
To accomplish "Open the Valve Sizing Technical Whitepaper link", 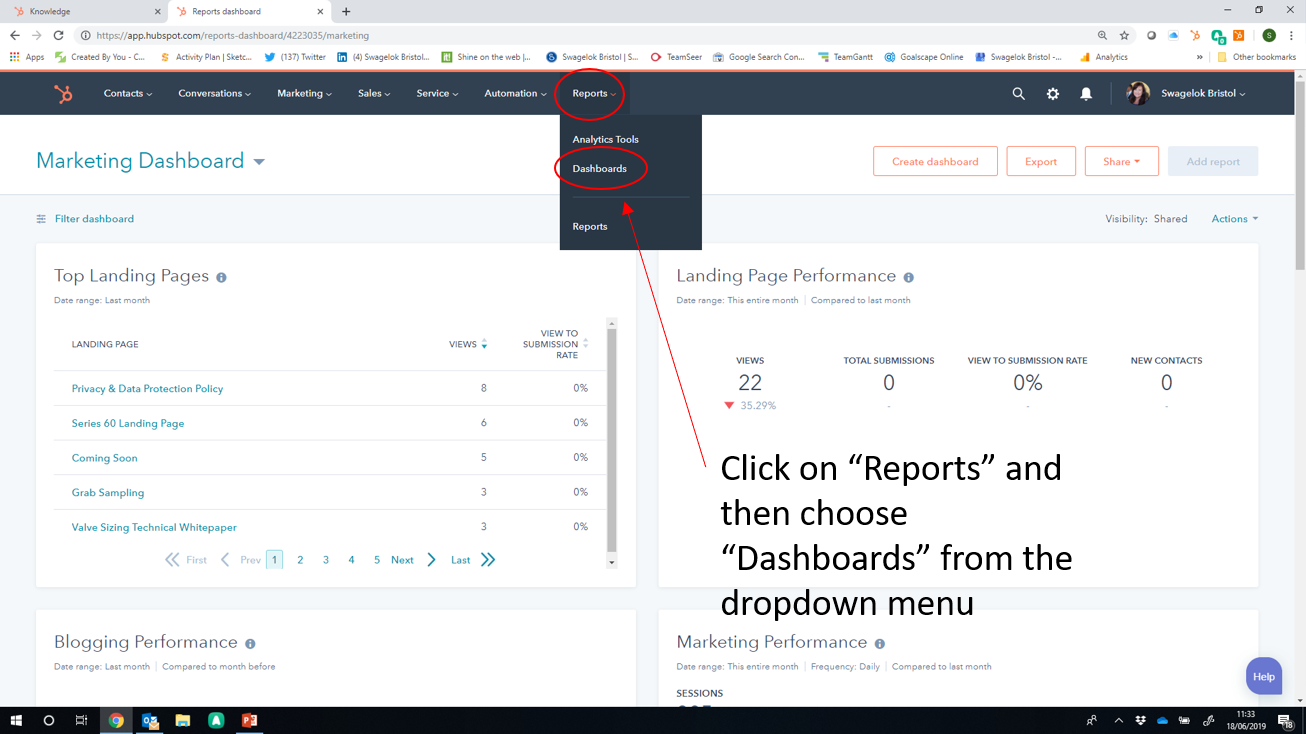I will pos(154,528).
